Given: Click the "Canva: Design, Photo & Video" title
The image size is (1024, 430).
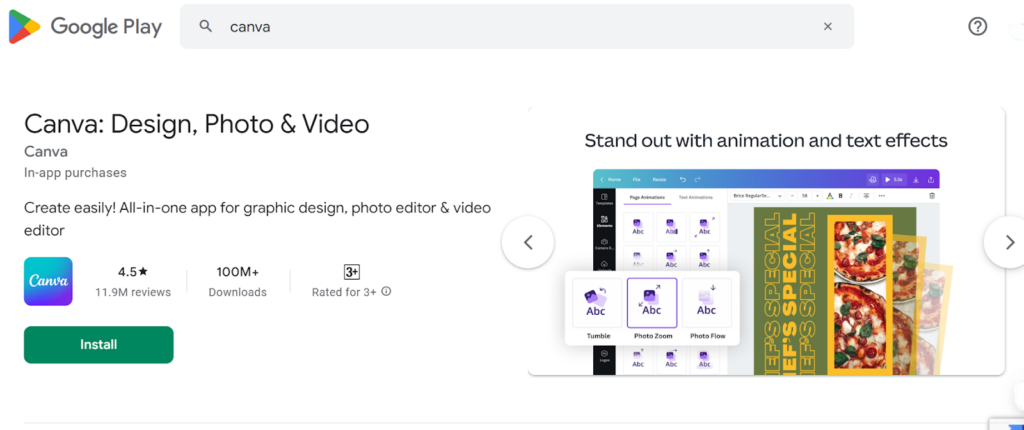Looking at the screenshot, I should pyautogui.click(x=197, y=124).
